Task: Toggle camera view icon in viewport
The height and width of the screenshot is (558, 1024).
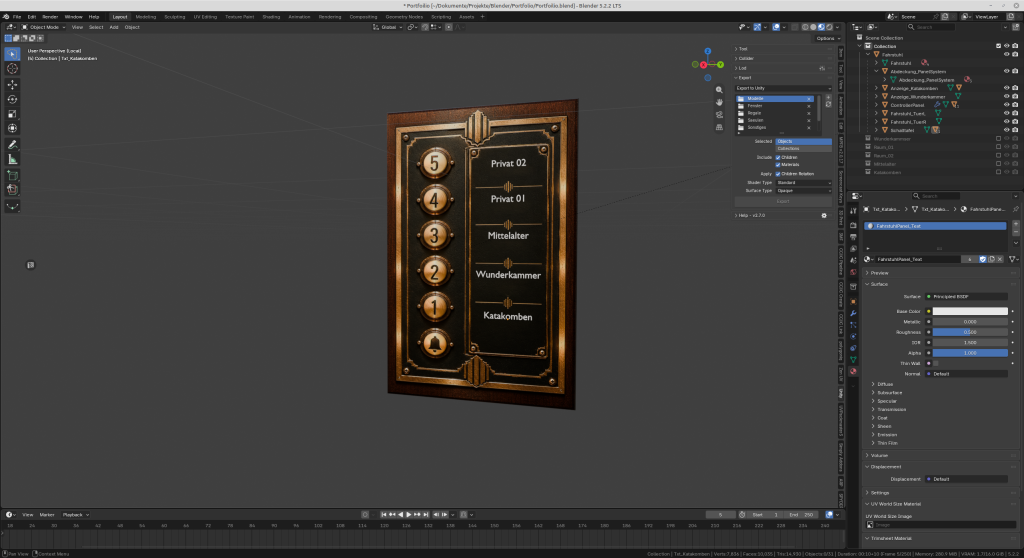Action: point(719,115)
